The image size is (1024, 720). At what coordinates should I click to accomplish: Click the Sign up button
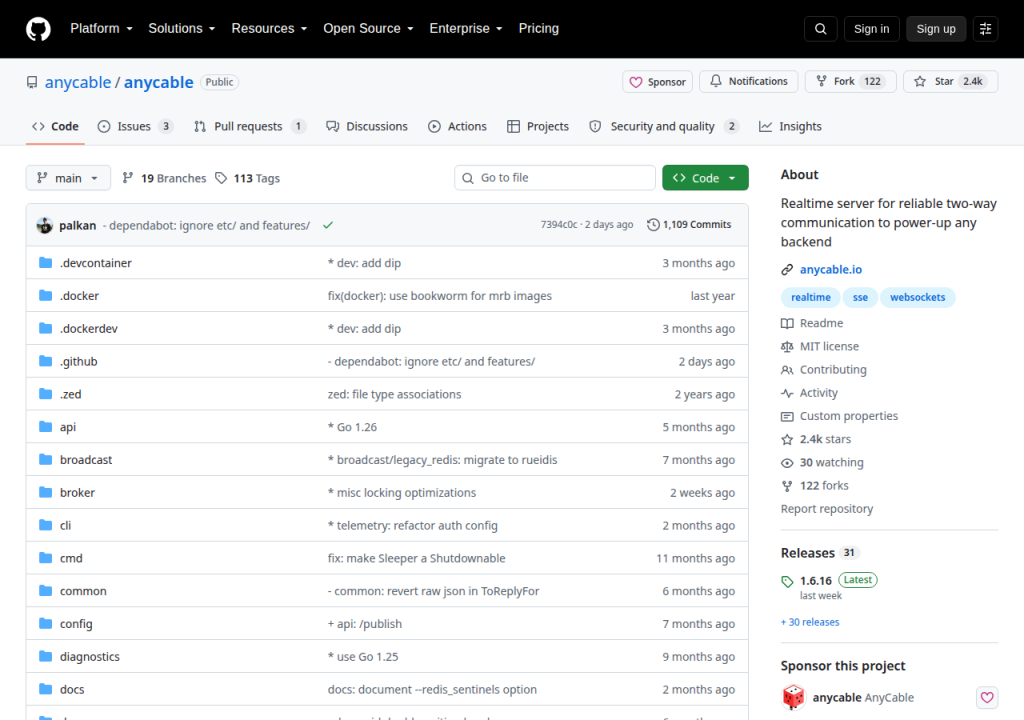[936, 29]
